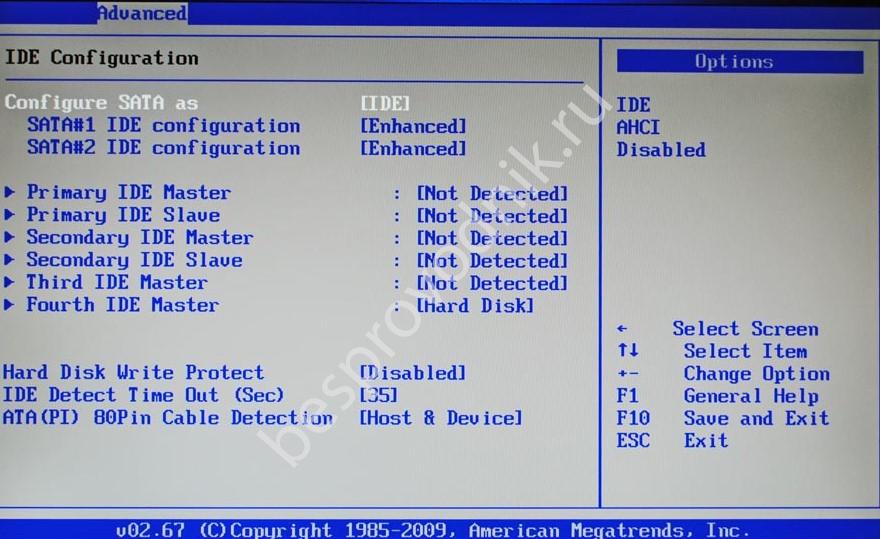Change the SATA#2 IDE configuration value

[x=413, y=148]
